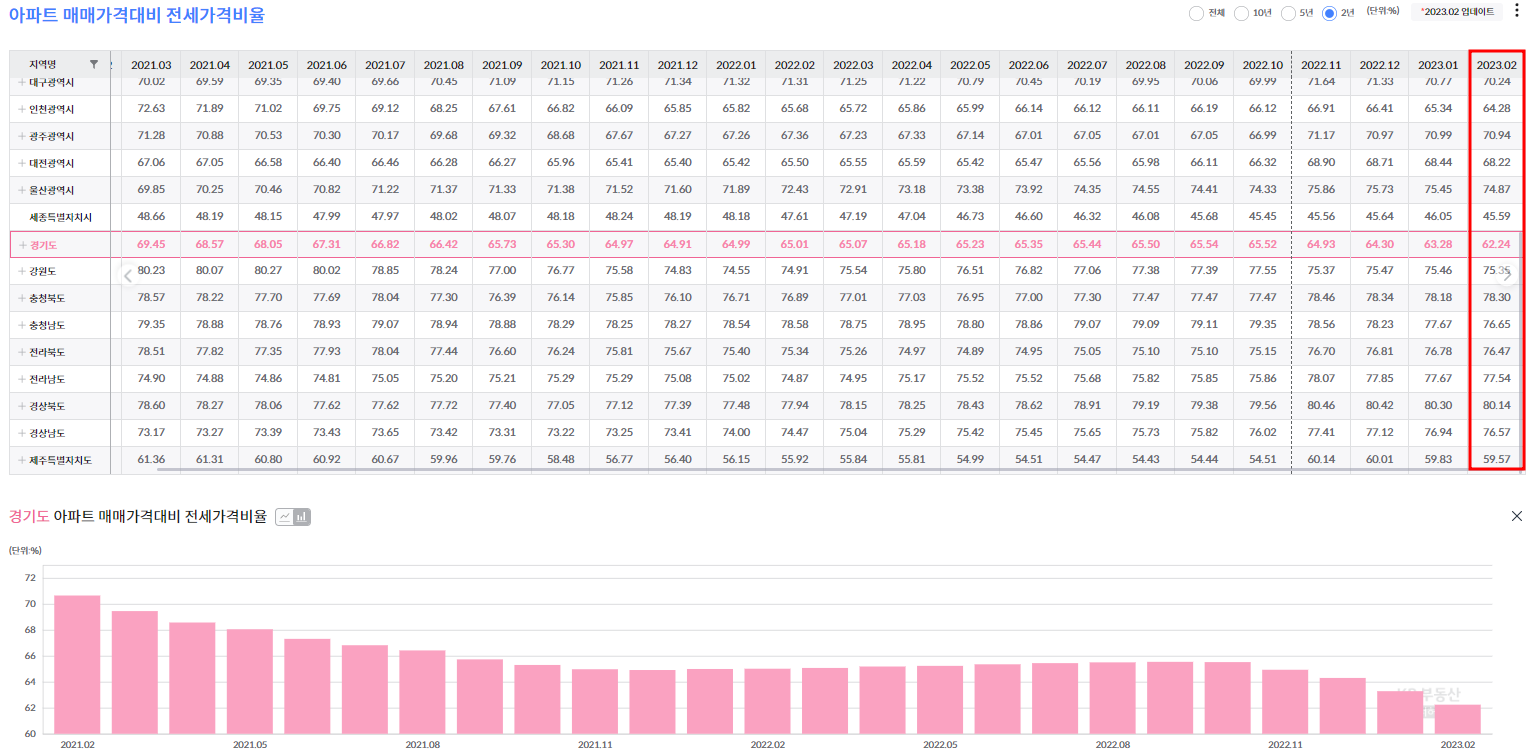1534x756 pixels.
Task: Click 경상북도 2022.11 value 80.46
Action: (1321, 406)
